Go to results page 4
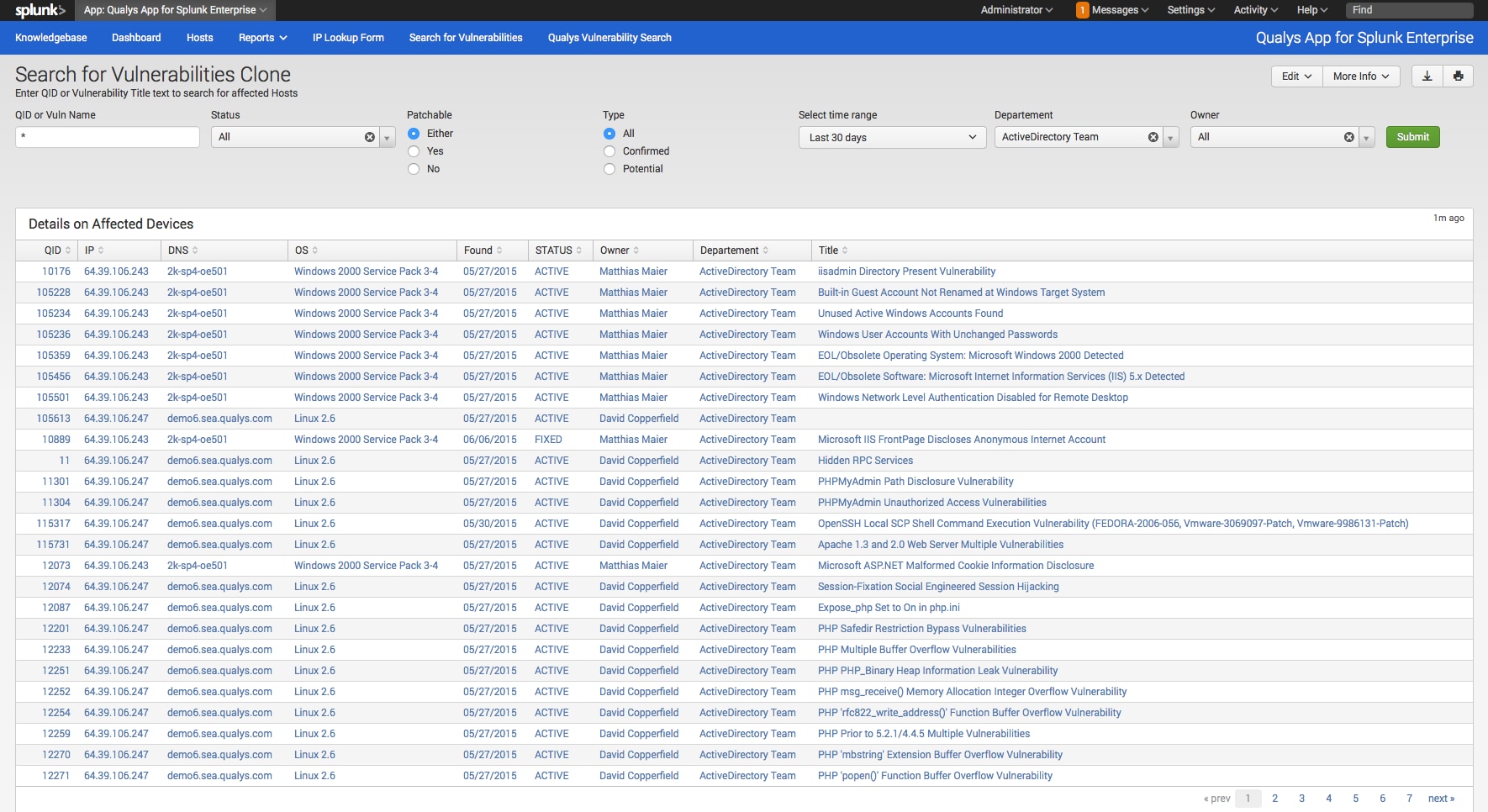1488x812 pixels. click(x=1328, y=799)
